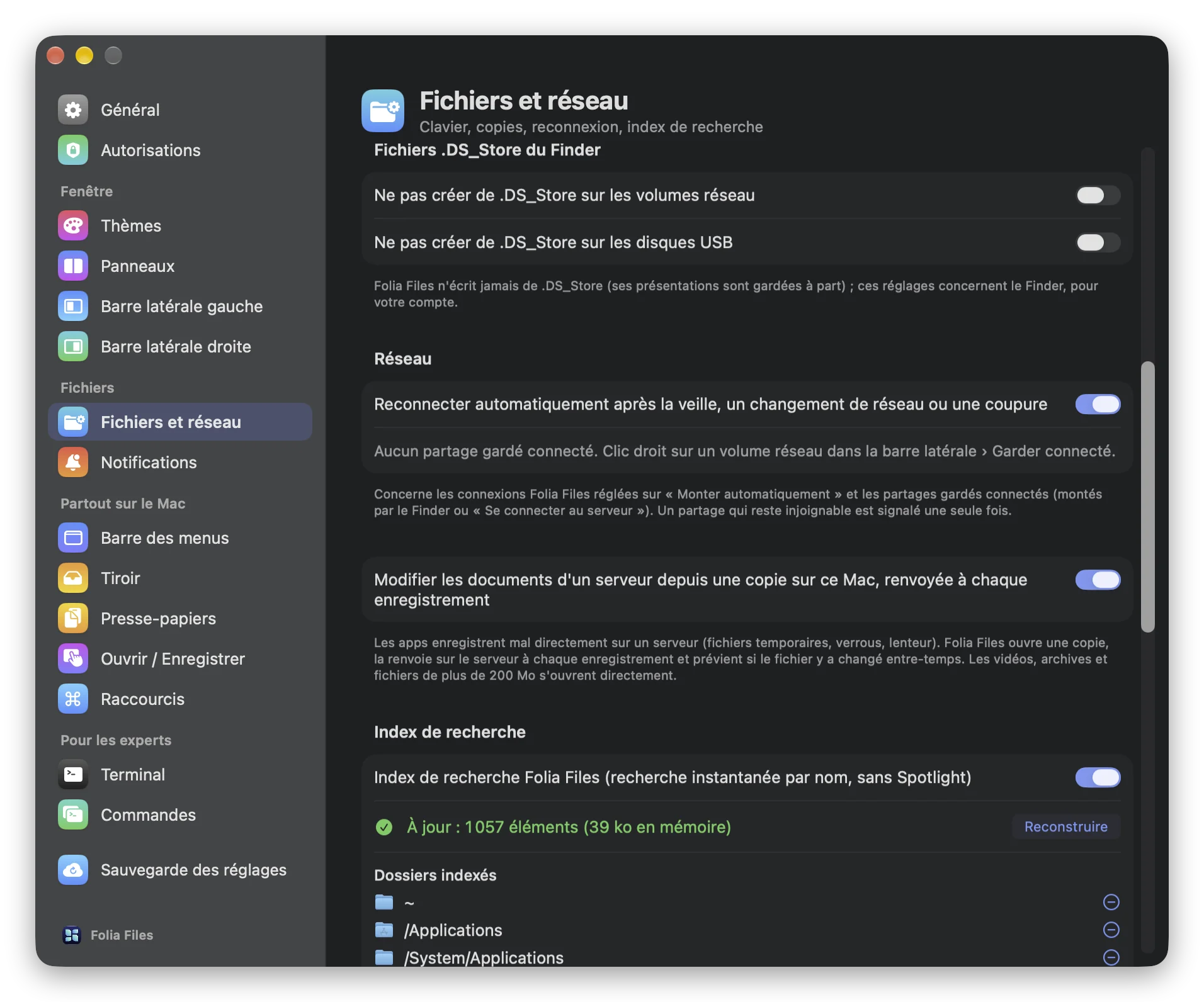Open the Tiroir tray icon
Viewport: 1204px width, 1002px height.
[x=73, y=578]
